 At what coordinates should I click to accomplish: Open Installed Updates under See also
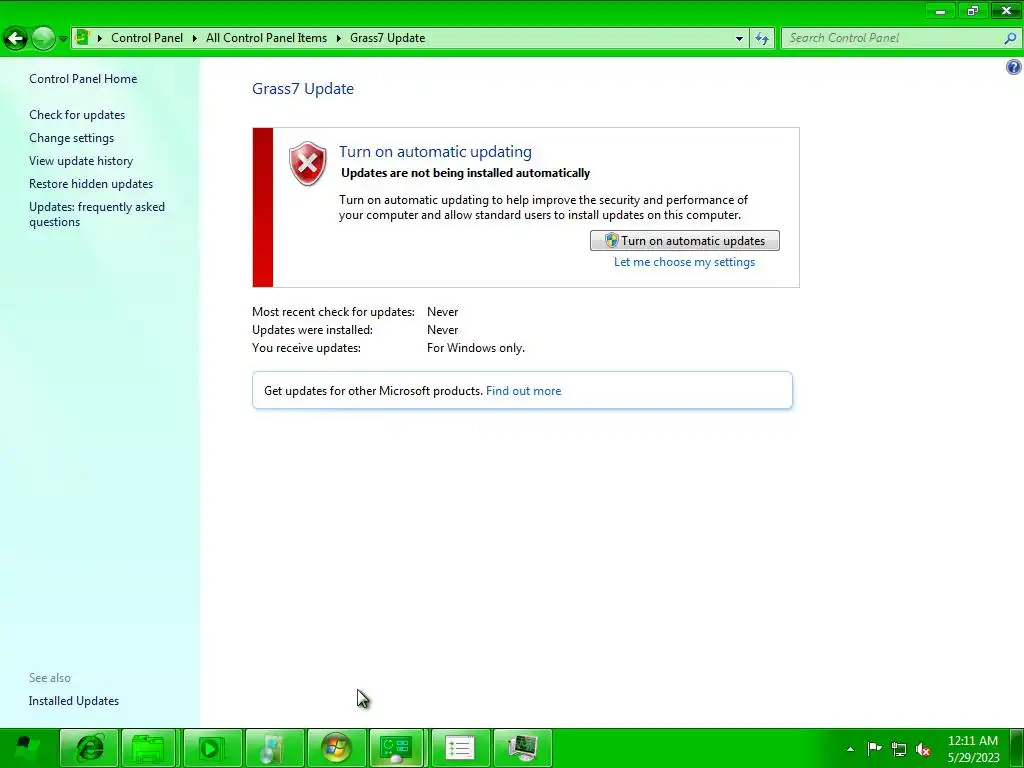tap(74, 701)
